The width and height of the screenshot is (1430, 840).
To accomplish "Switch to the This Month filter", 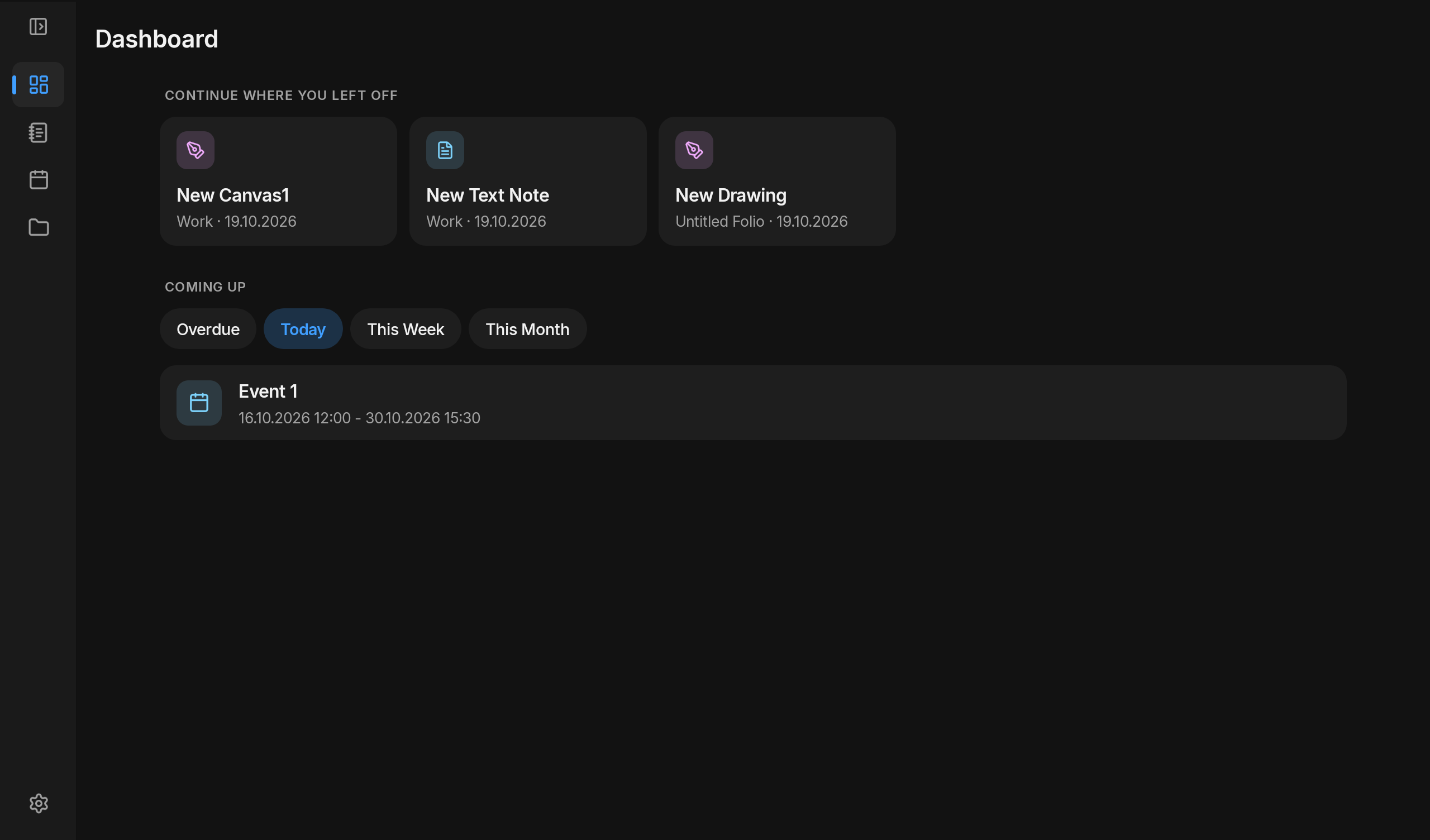I will point(527,329).
